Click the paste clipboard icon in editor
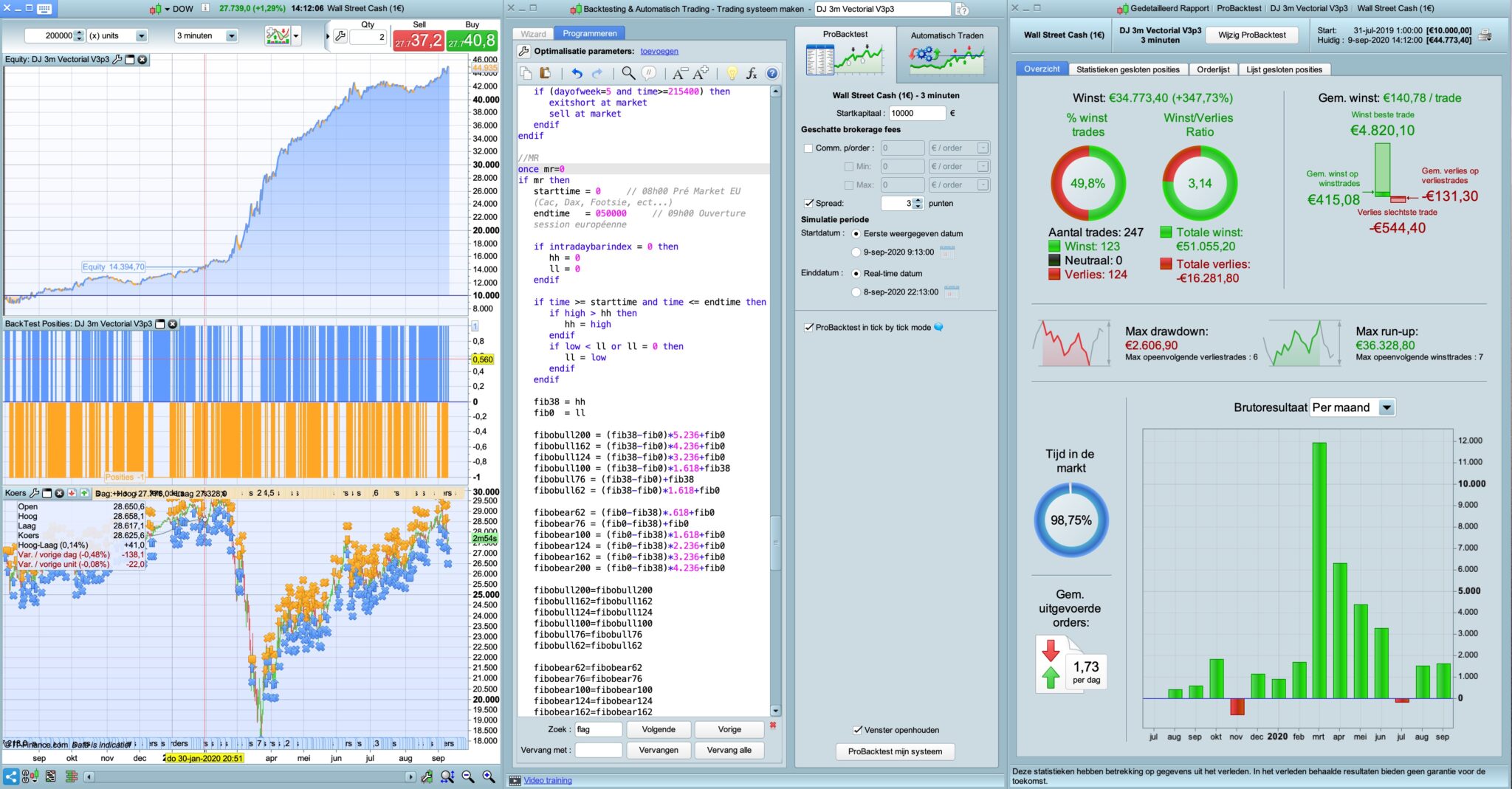1512x789 pixels. pos(545,73)
